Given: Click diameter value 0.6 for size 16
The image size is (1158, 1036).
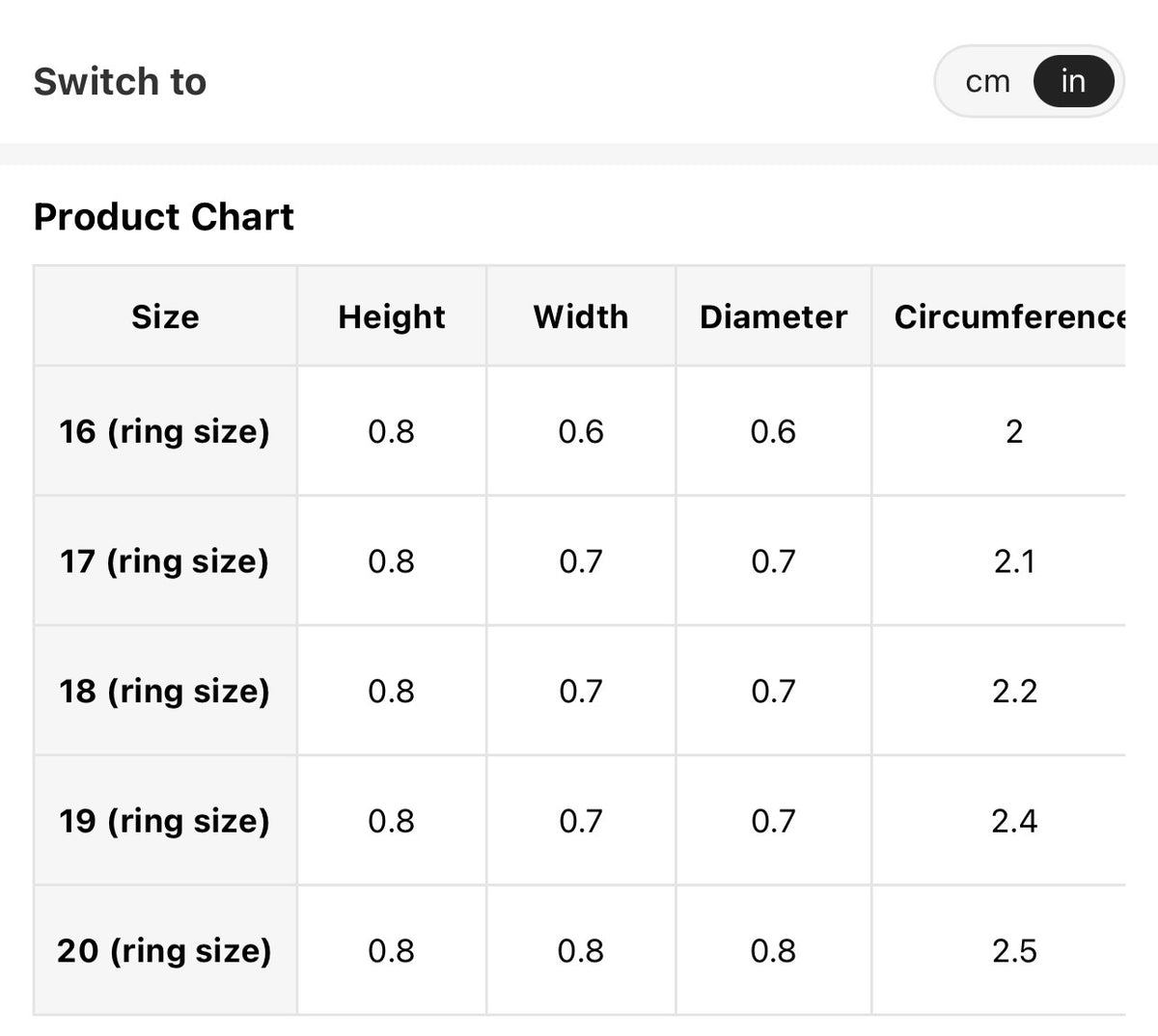Looking at the screenshot, I should pyautogui.click(x=773, y=431).
